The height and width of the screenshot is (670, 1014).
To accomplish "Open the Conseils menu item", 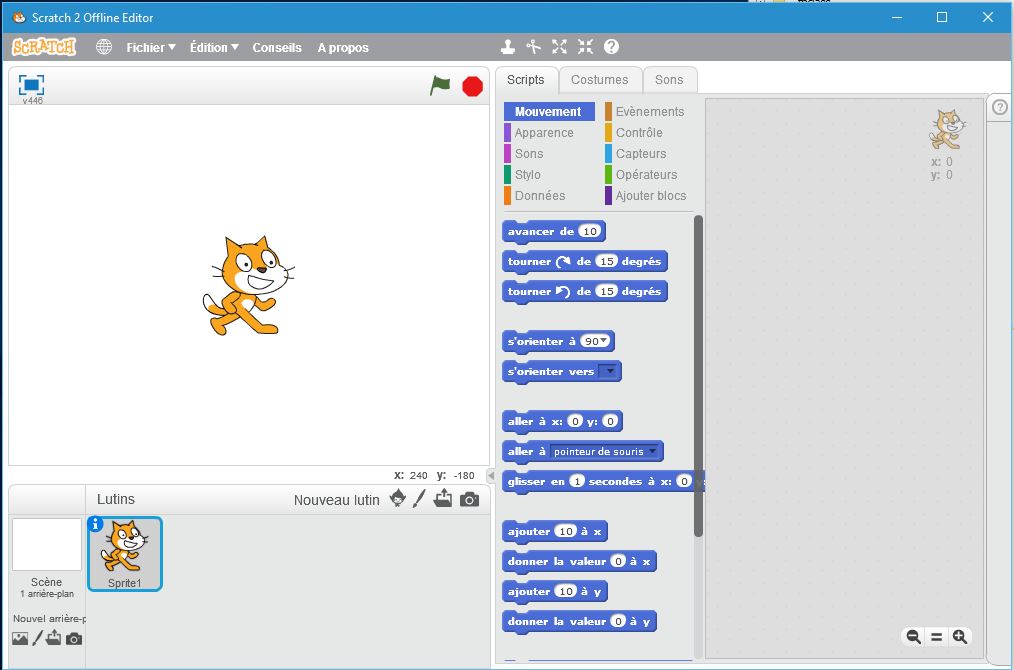I will pos(277,47).
